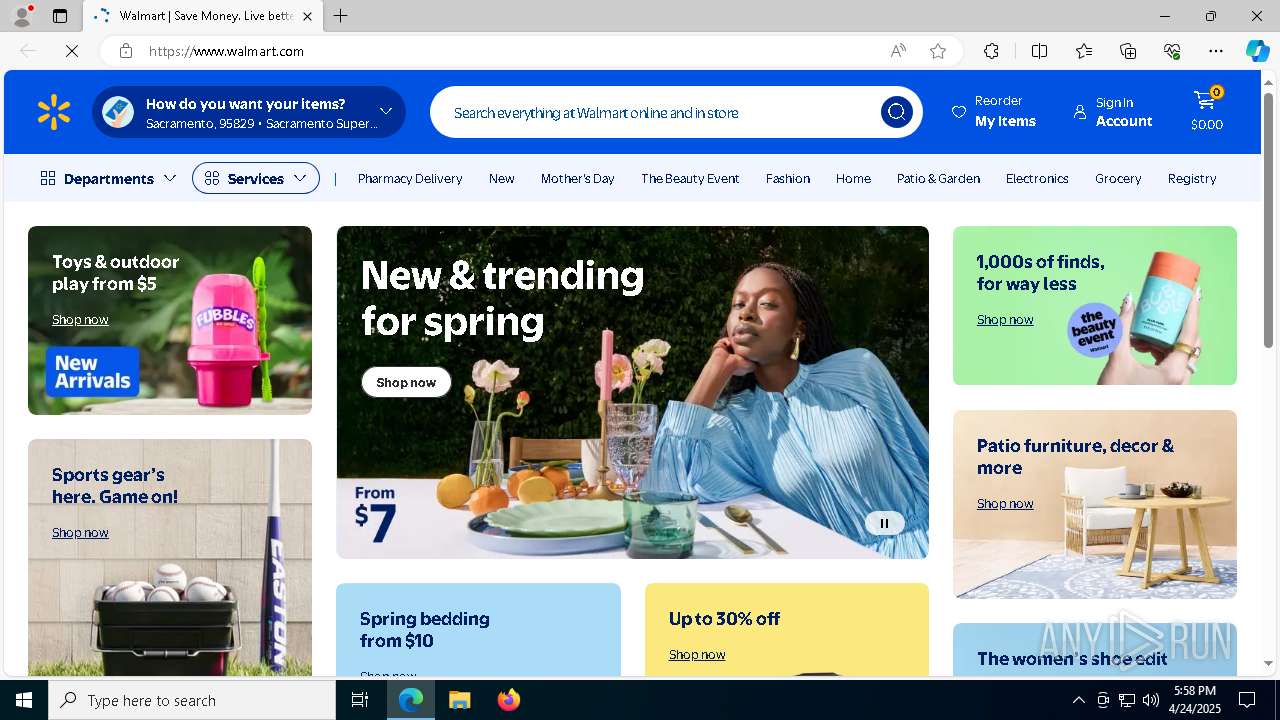The image size is (1280, 720).
Task: Click the Sign In account person icon
Action: click(x=1080, y=112)
